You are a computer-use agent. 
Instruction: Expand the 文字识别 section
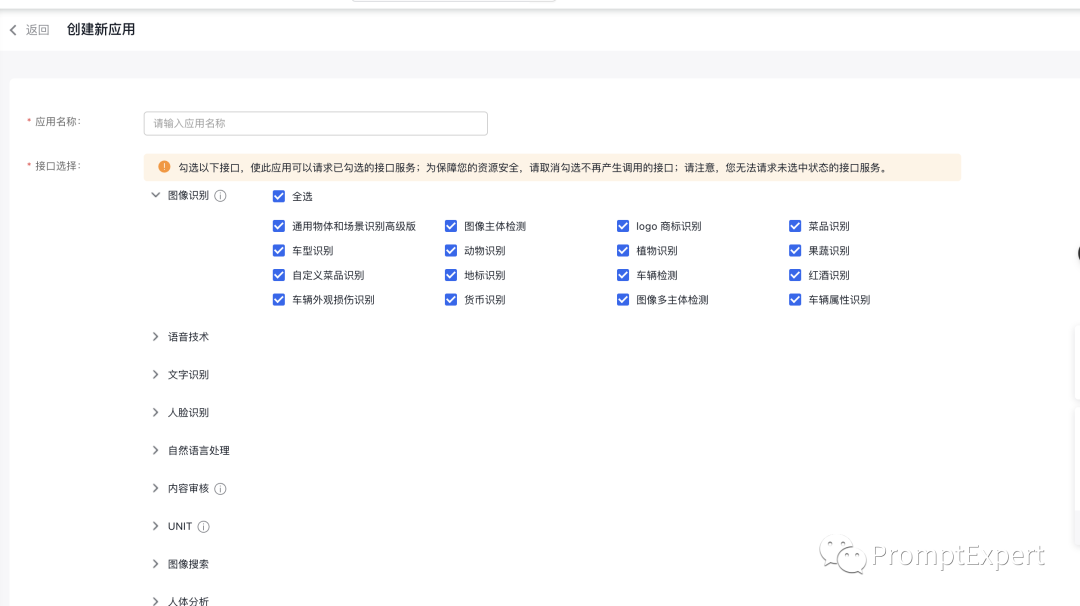pos(156,375)
